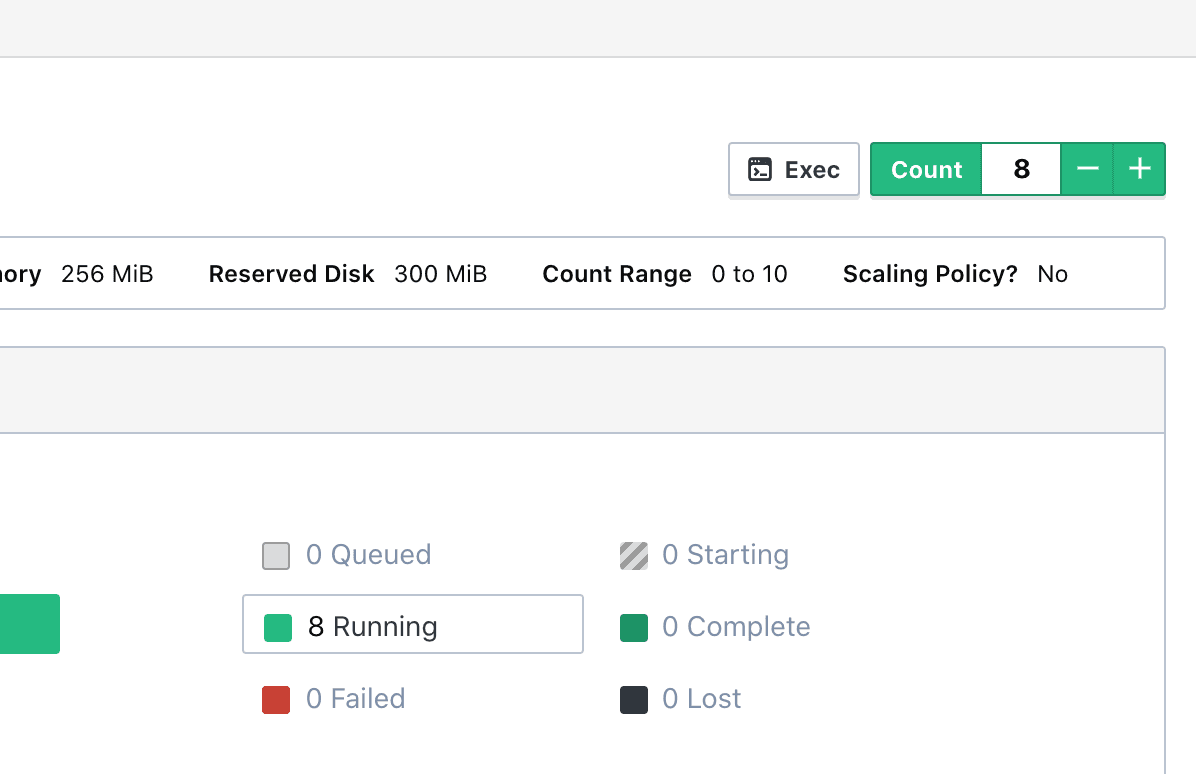Image resolution: width=1196 pixels, height=774 pixels.
Task: Click the striped Starting legend swatch
Action: coord(634,556)
